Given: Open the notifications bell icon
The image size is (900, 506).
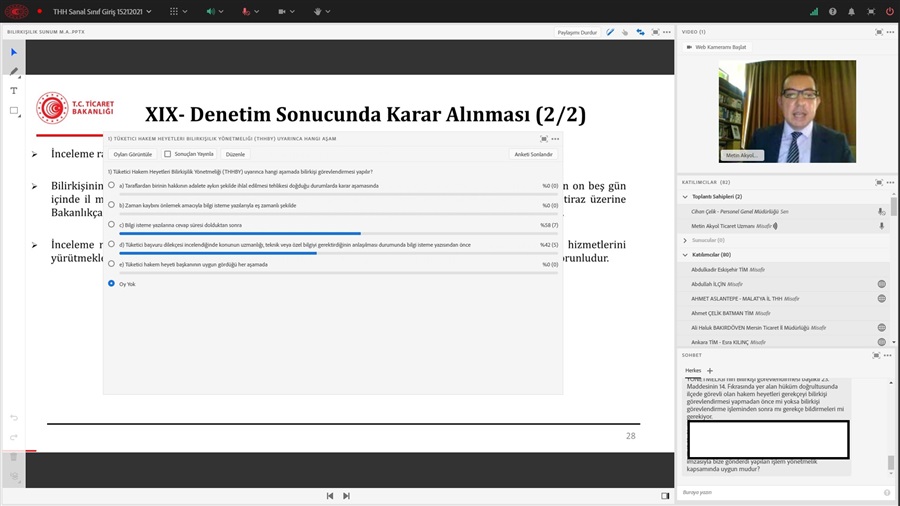Looking at the screenshot, I should pyautogui.click(x=851, y=11).
